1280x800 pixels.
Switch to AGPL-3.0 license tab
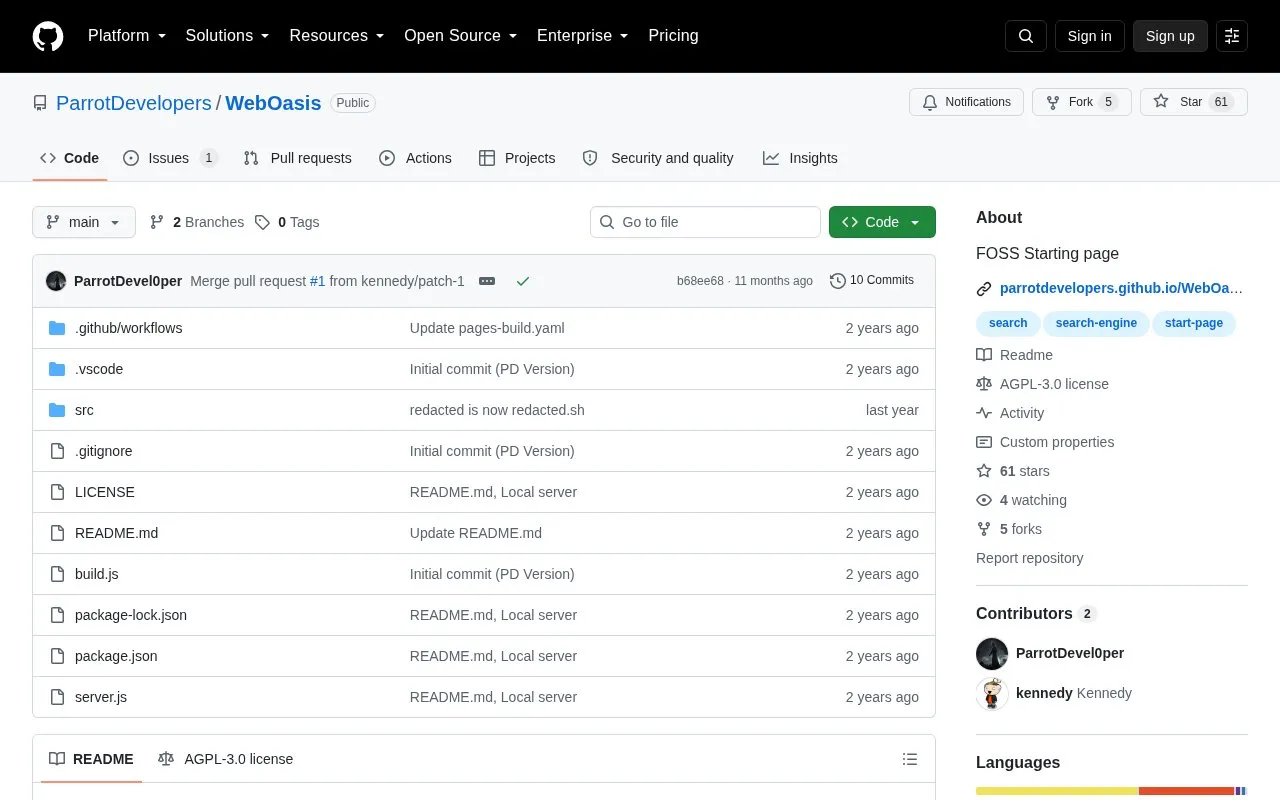pos(226,759)
